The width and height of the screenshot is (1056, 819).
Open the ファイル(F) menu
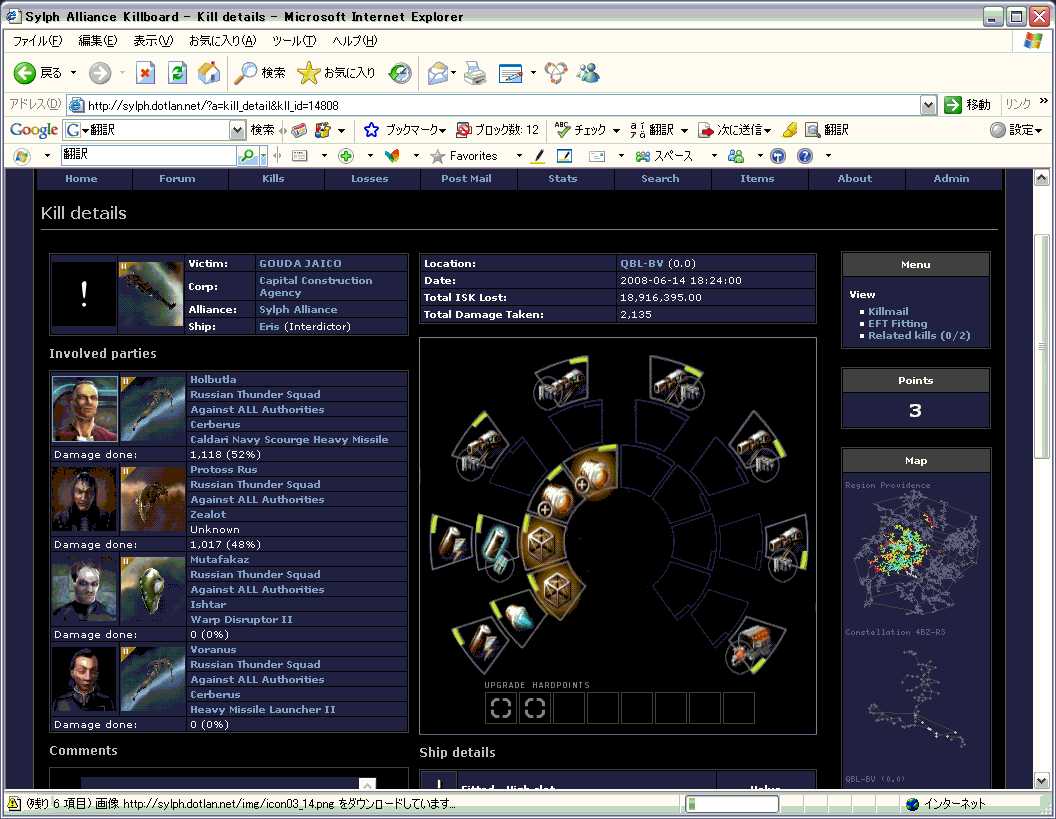point(37,40)
